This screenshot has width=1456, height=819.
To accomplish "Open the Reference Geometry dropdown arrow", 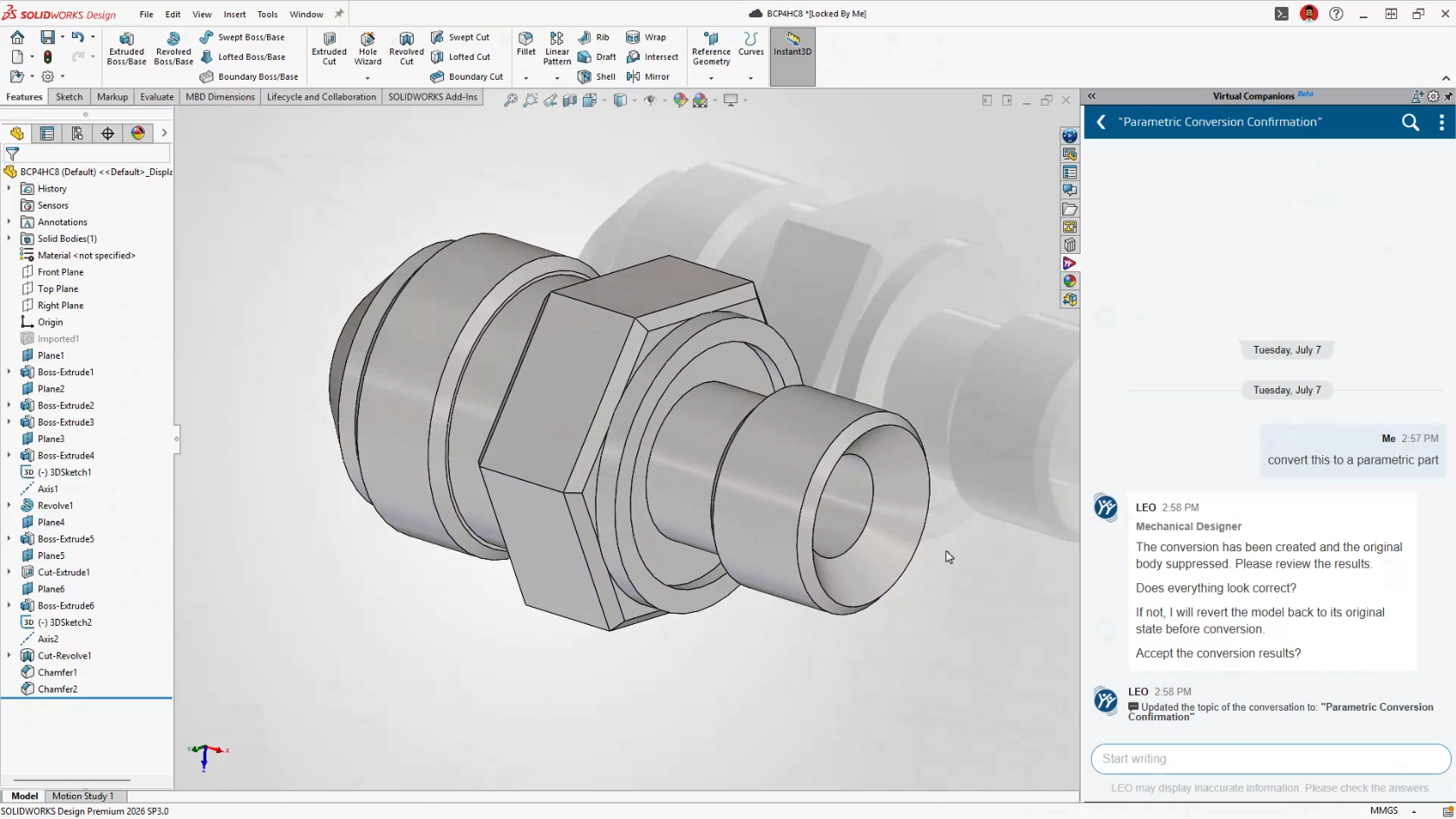I will coord(711,78).
